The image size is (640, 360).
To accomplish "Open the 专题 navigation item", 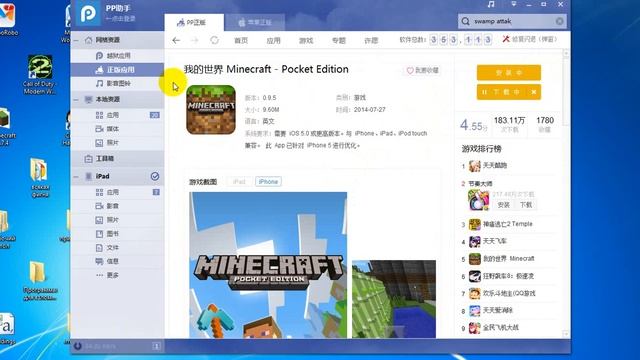I will [x=339, y=40].
